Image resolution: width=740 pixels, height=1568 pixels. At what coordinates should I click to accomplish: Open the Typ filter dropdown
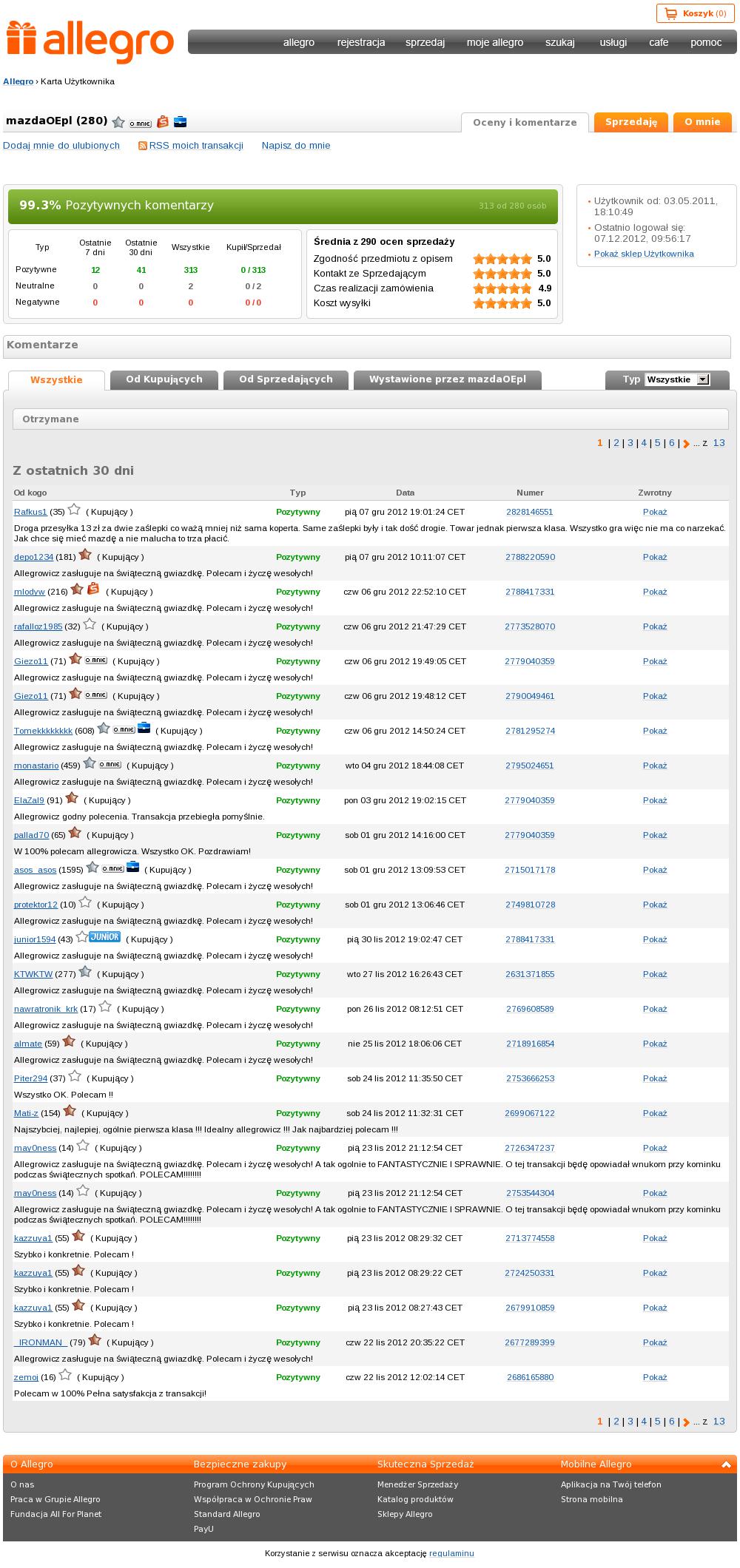coord(677,379)
